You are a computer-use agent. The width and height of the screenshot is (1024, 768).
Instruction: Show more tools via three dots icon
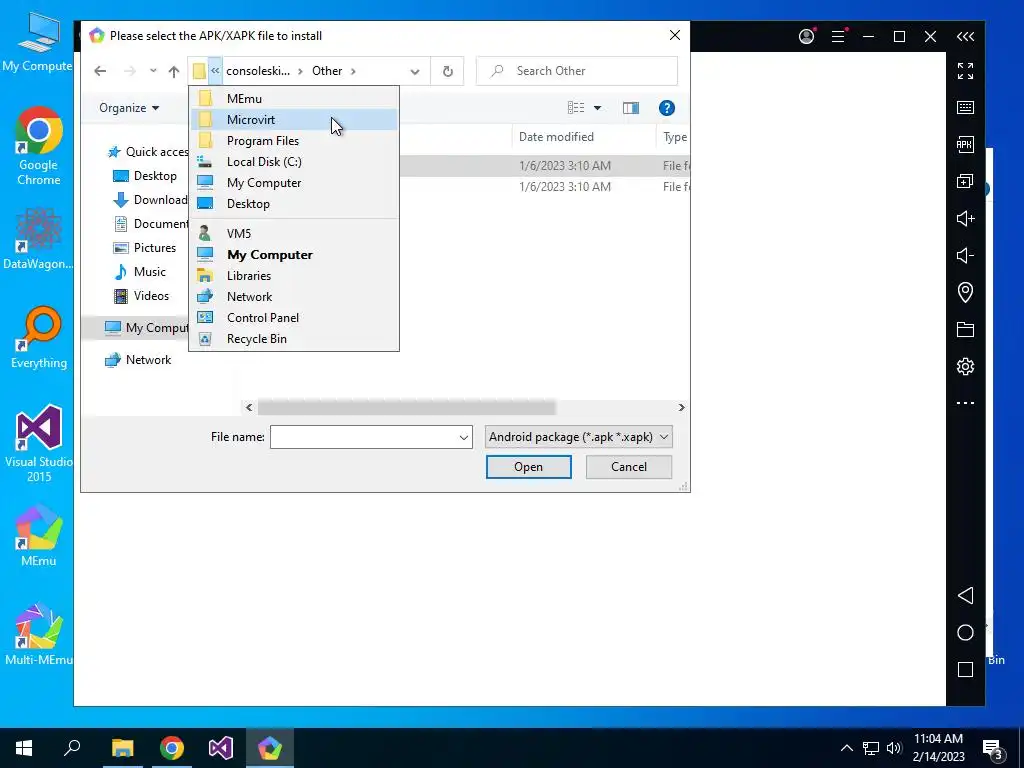pos(965,403)
